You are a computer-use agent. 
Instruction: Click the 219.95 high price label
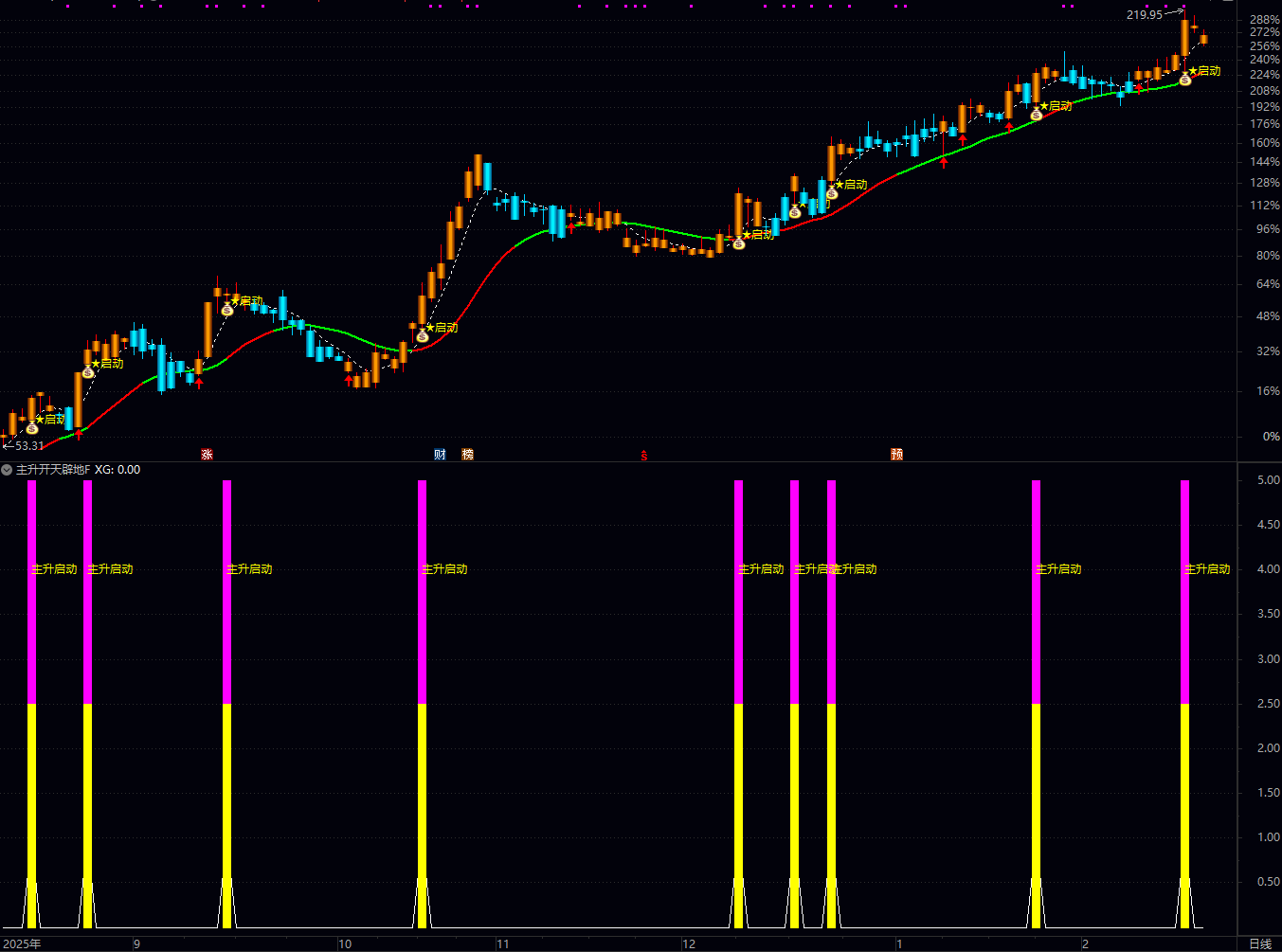pos(1144,15)
